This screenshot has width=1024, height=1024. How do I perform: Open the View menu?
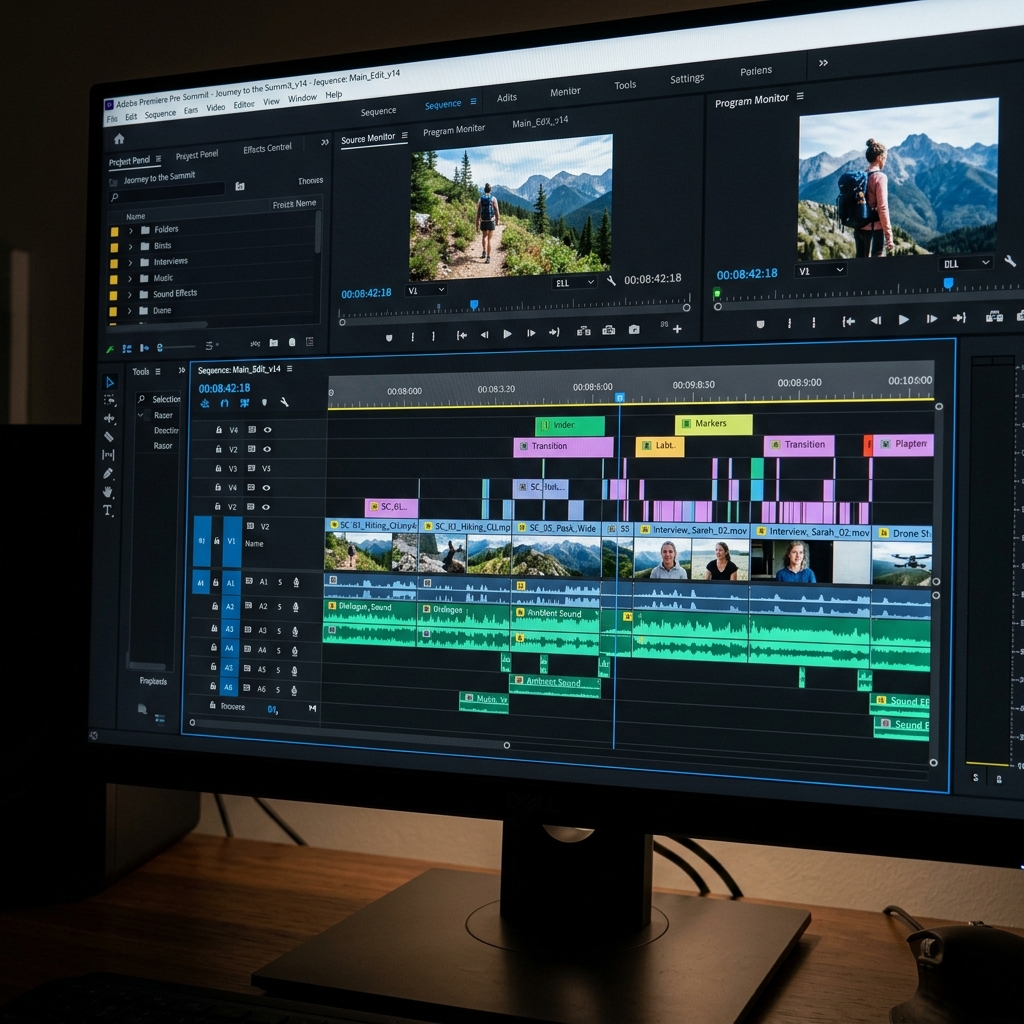(x=271, y=102)
